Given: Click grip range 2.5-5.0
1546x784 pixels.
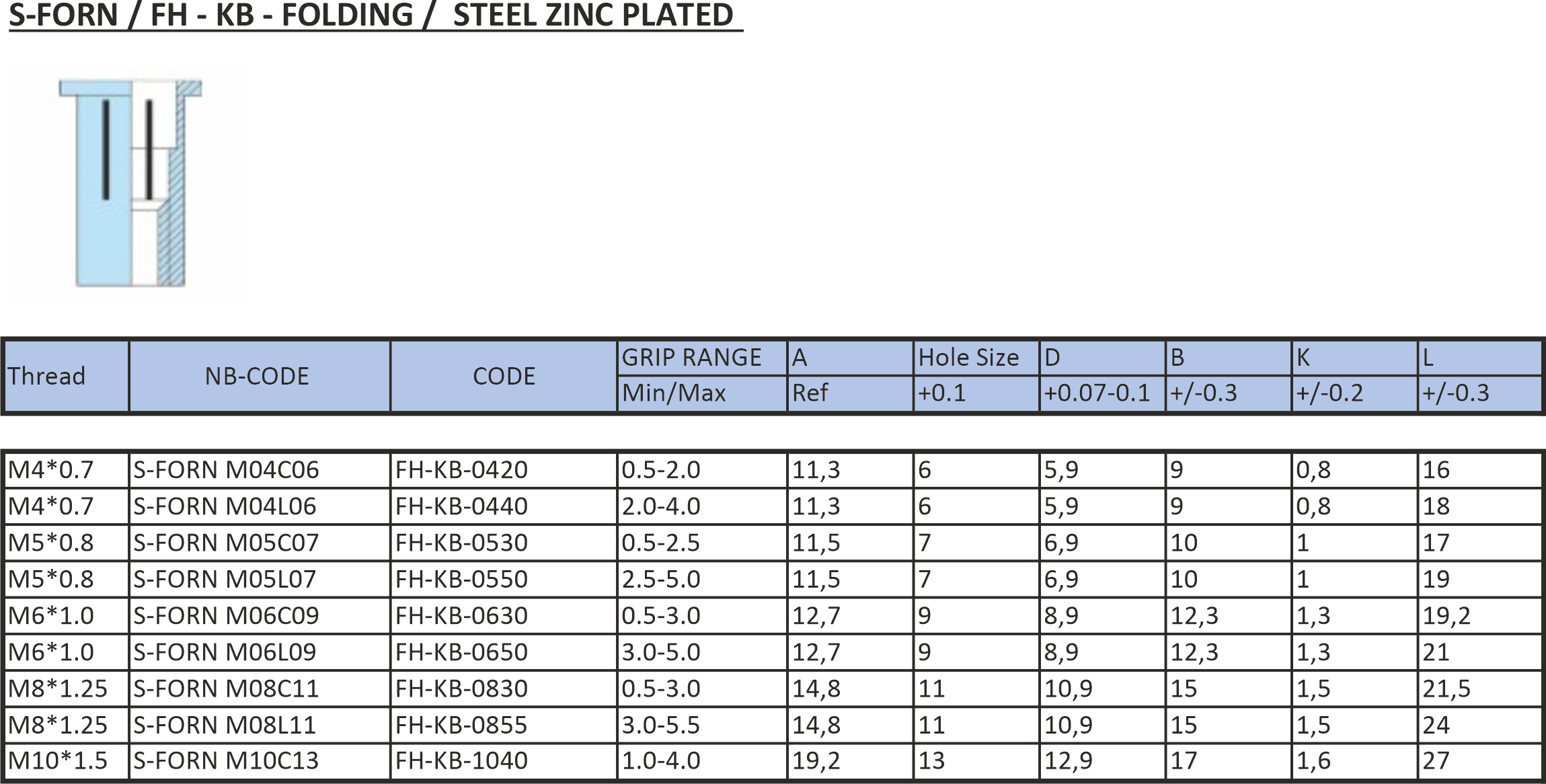Looking at the screenshot, I should pos(702,579).
